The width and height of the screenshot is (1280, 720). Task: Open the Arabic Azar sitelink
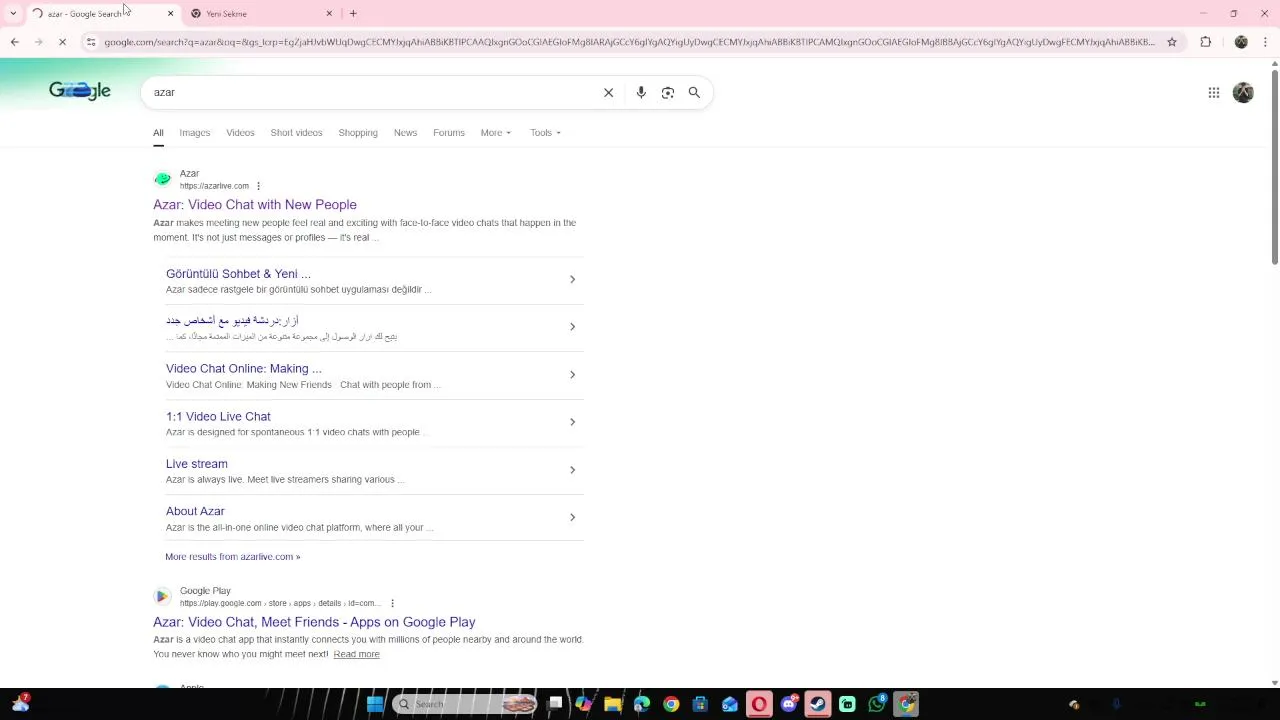[x=232, y=320]
